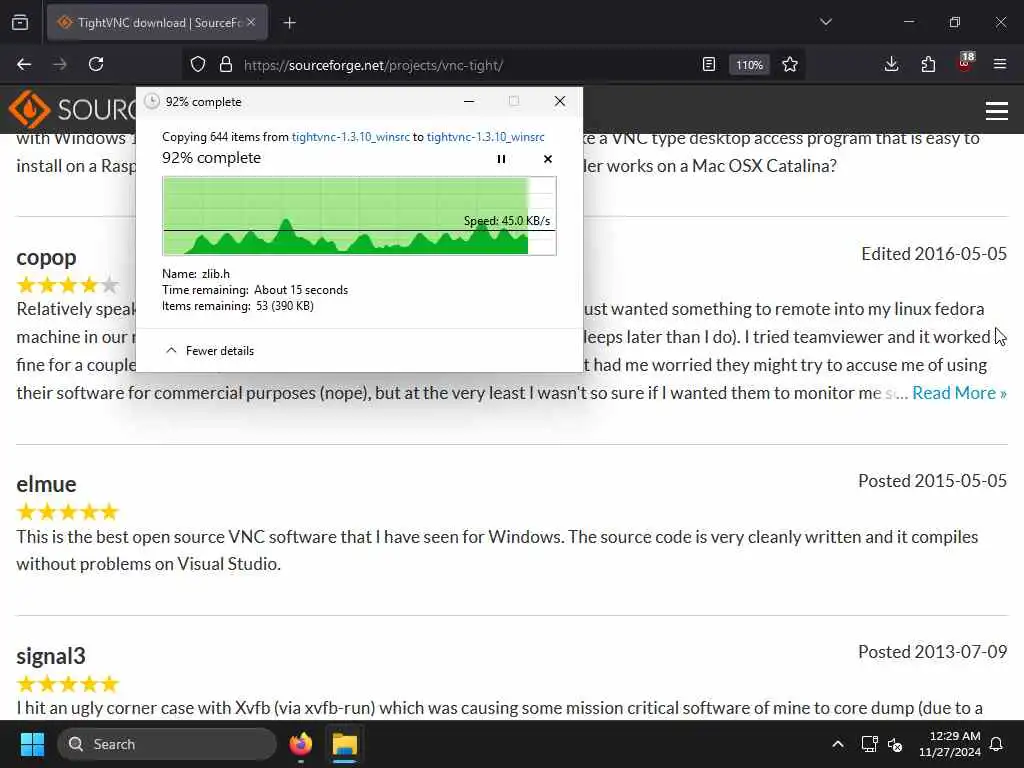Click elmue's five-star rating
The image size is (1024, 768).
click(x=68, y=511)
